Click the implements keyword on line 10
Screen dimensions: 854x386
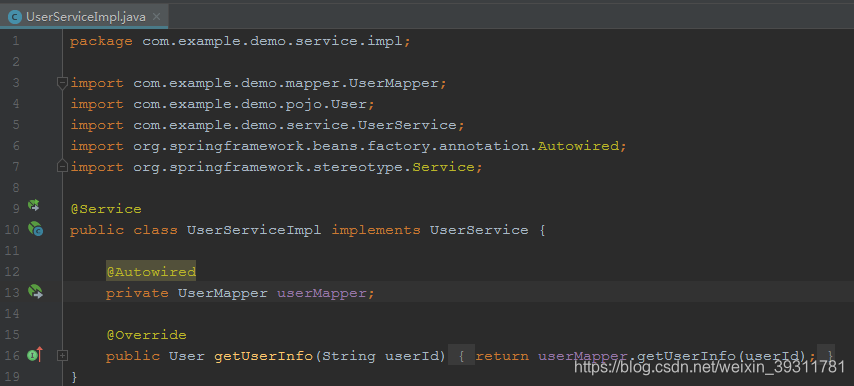(376, 230)
